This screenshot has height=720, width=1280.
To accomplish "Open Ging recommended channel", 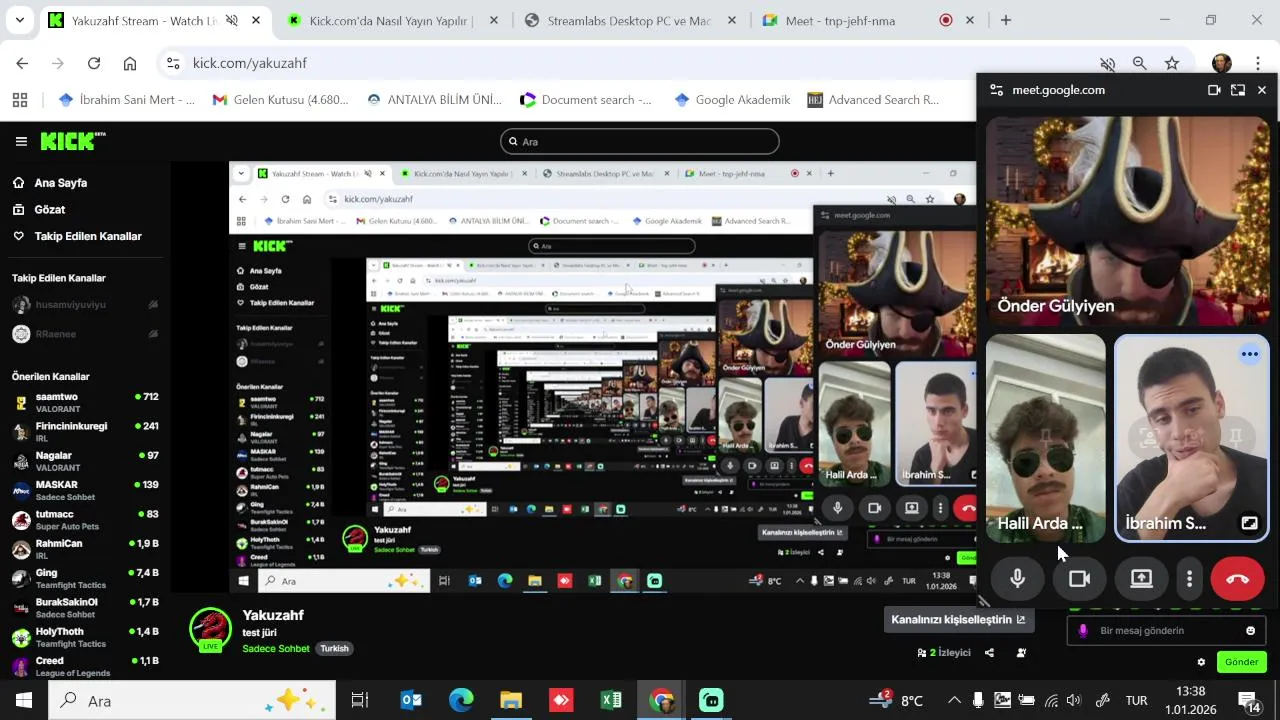I will point(85,578).
